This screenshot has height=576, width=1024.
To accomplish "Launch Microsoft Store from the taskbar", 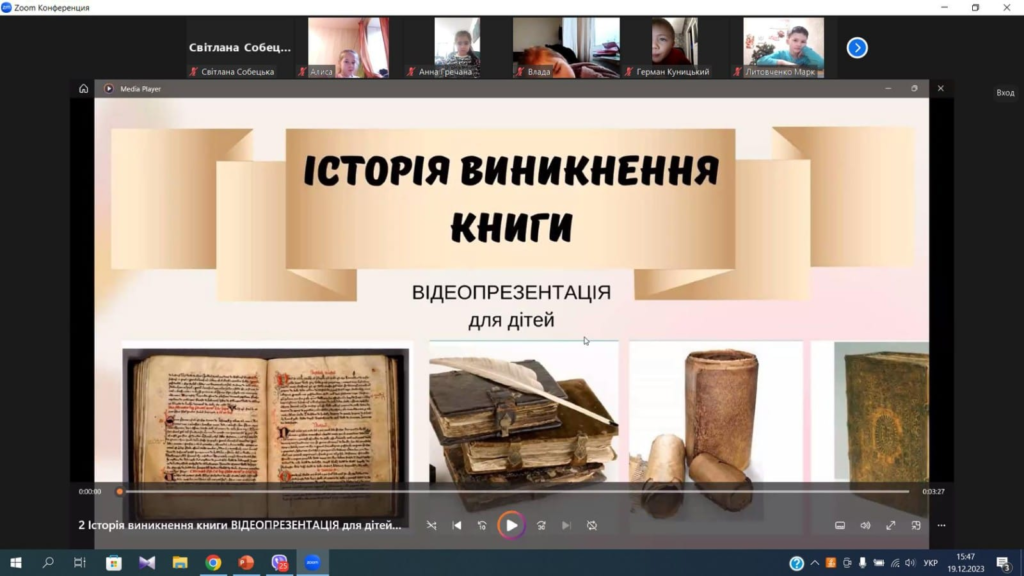I will [x=114, y=562].
